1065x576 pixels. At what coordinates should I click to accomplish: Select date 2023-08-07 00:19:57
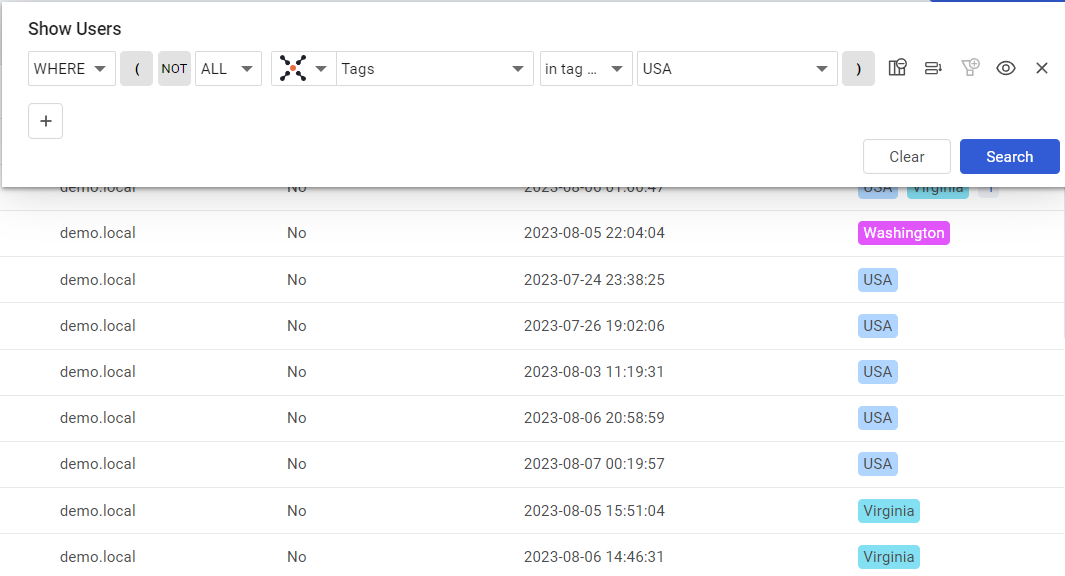coord(594,464)
